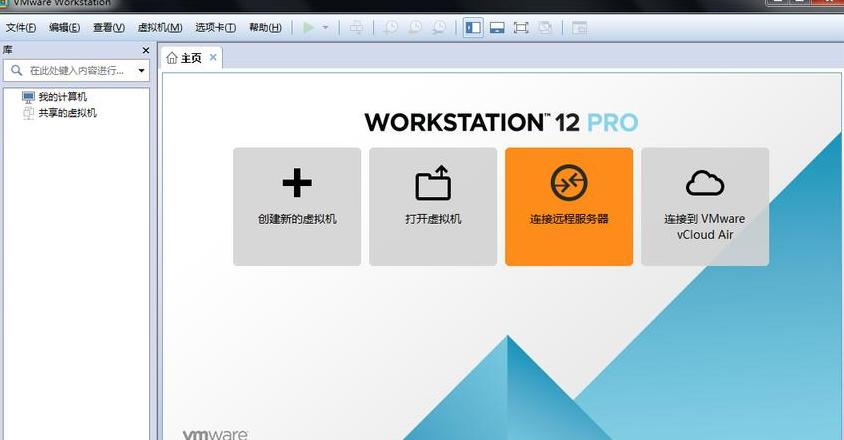Open the 文件(F) menu

click(x=20, y=27)
